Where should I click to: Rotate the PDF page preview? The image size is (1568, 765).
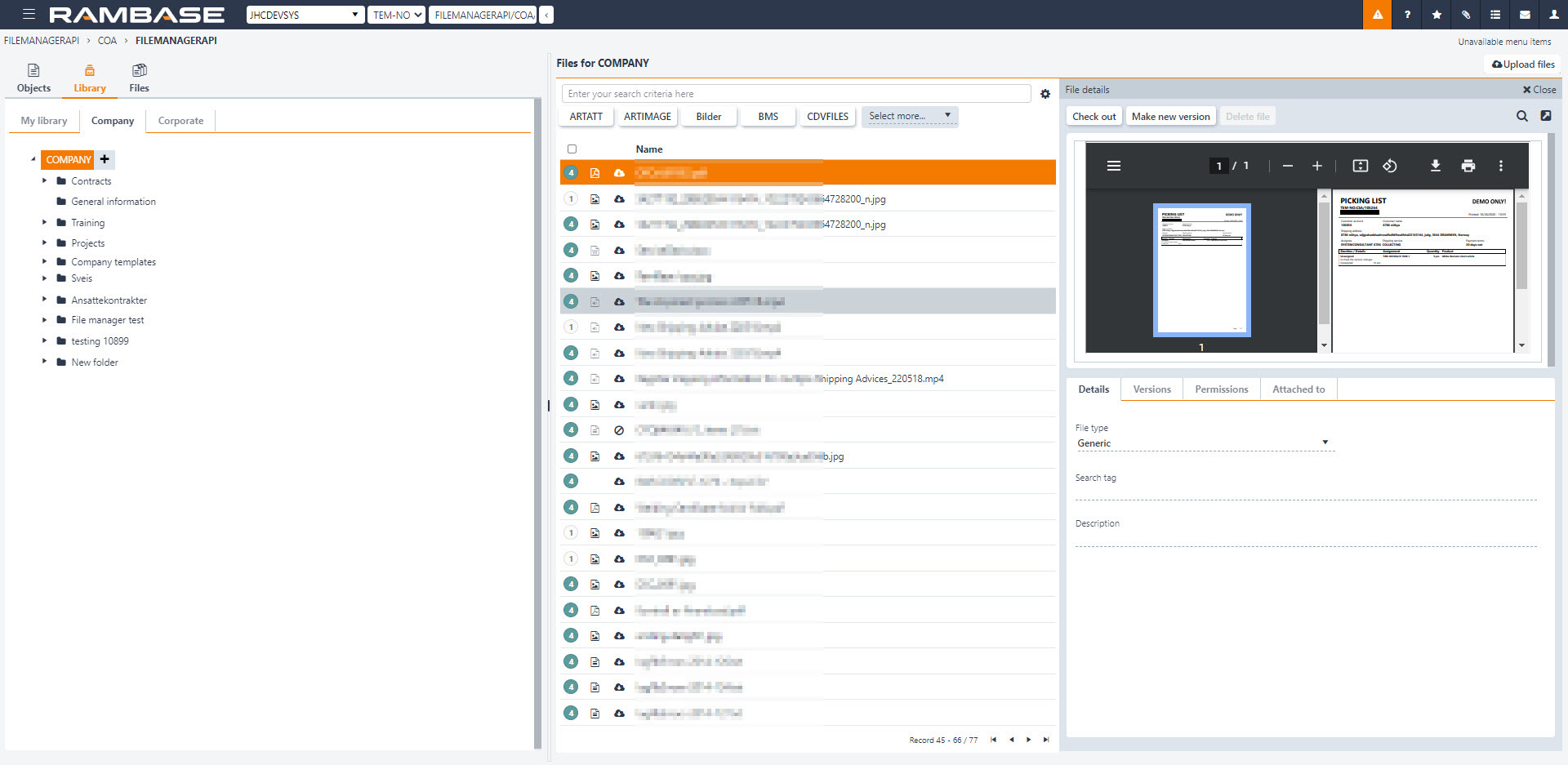tap(1389, 166)
